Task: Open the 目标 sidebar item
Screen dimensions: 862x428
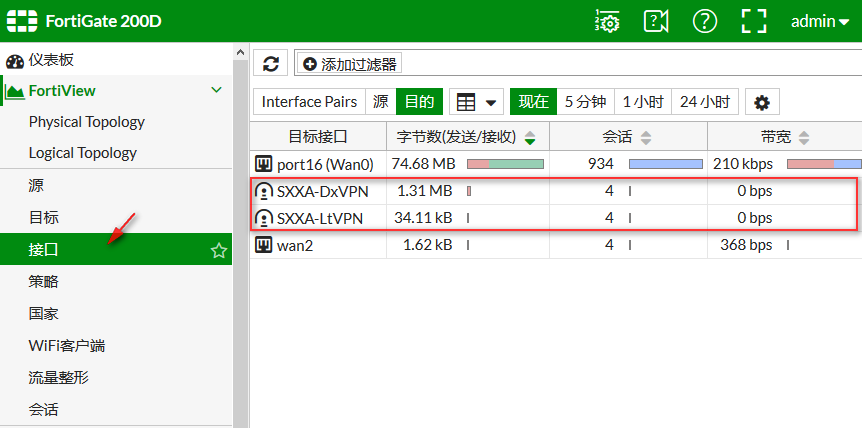Action: click(x=116, y=217)
